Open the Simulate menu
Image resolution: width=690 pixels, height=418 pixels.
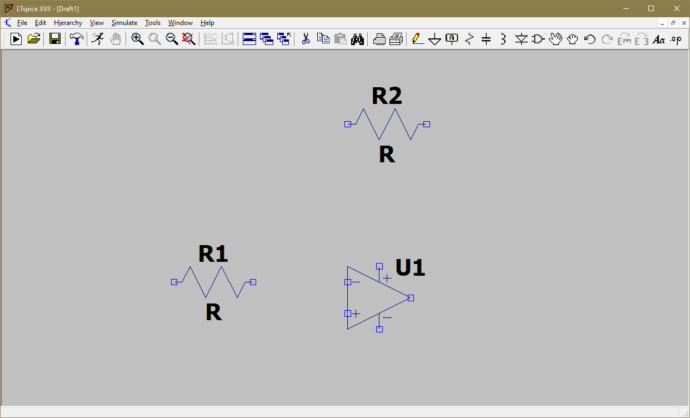coord(124,22)
